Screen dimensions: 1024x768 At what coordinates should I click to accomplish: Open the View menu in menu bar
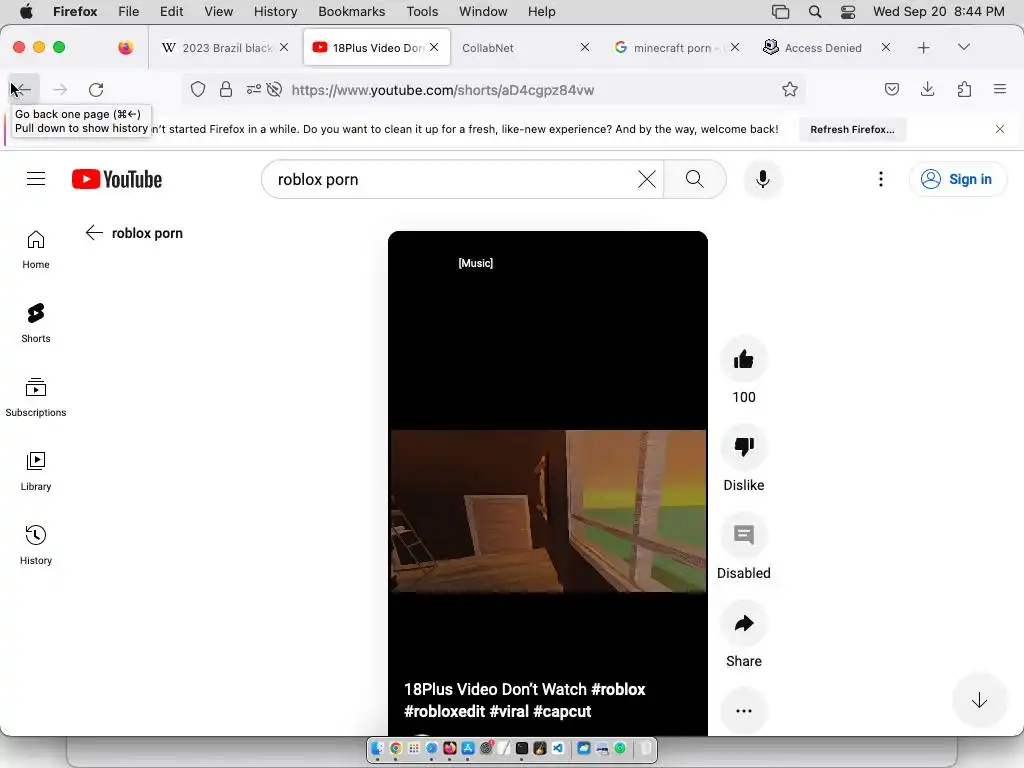[x=218, y=12]
